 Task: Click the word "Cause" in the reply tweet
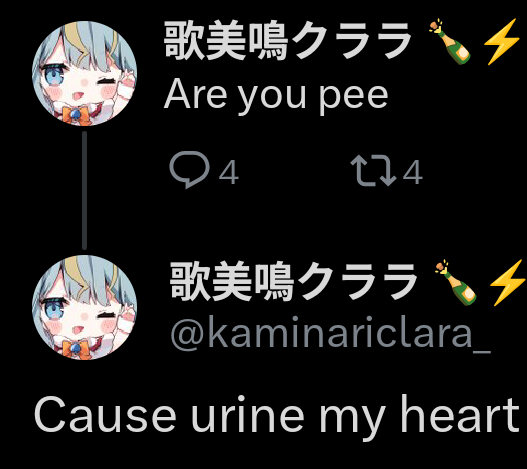(x=105, y=415)
